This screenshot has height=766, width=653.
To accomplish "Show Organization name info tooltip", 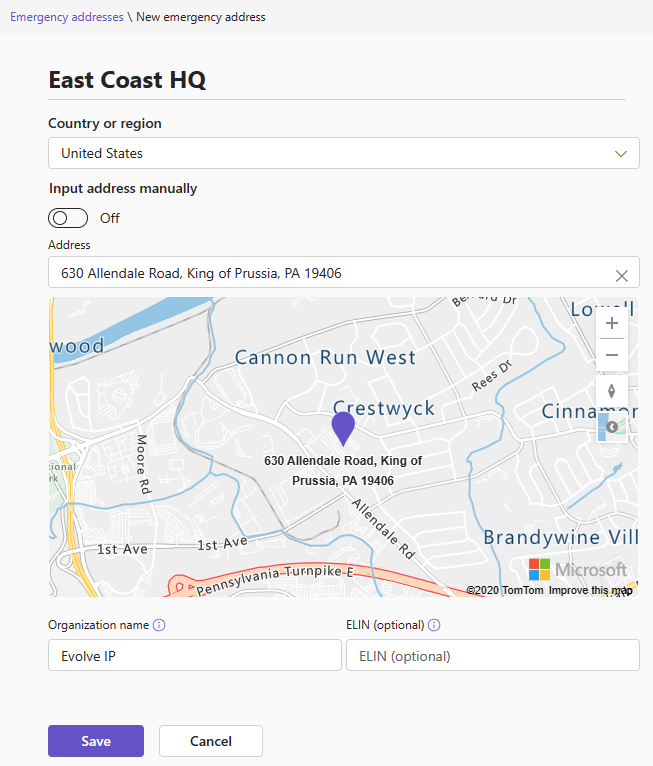I will click(159, 625).
